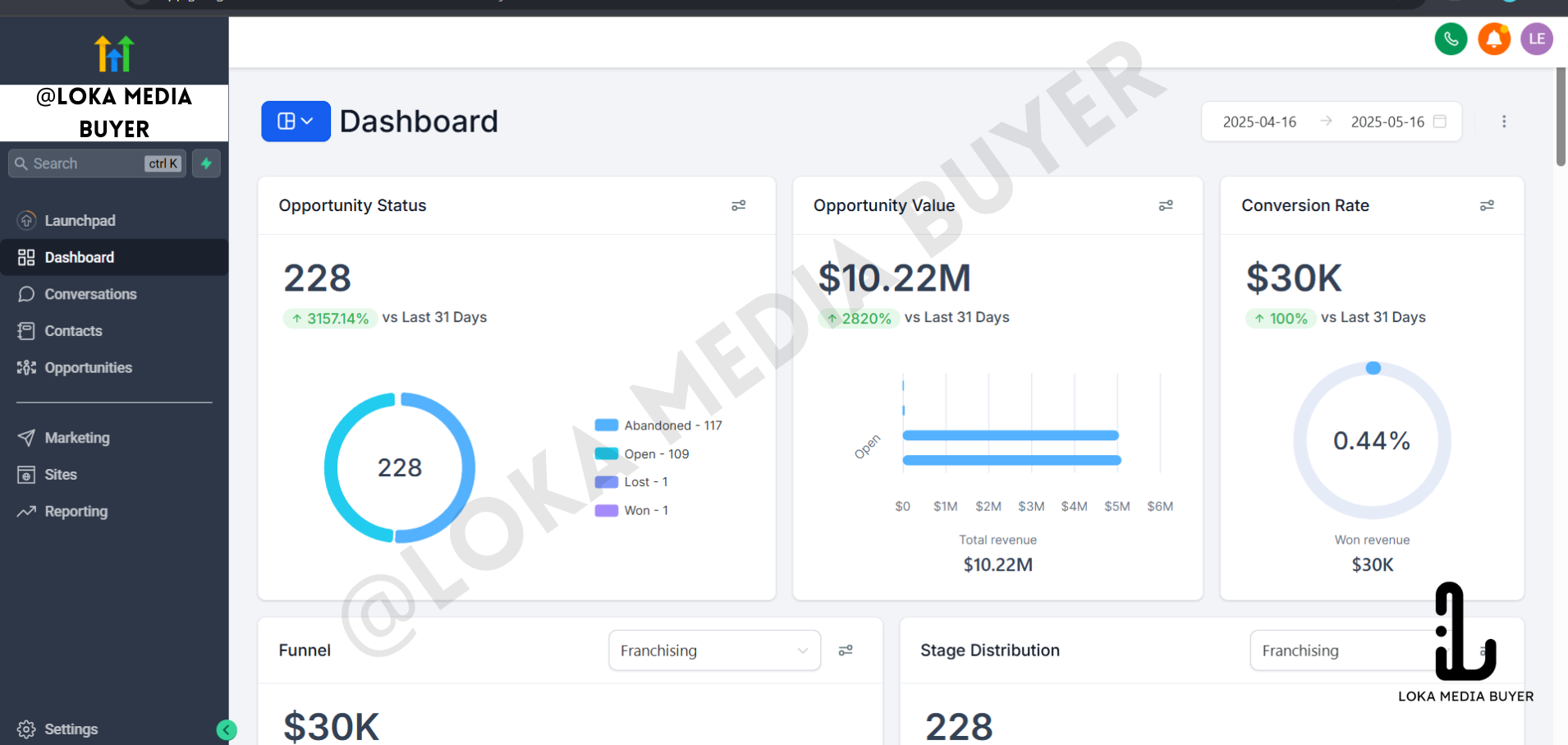The image size is (1568, 745).
Task: Toggle Abandoned series in the legend
Action: (x=658, y=425)
